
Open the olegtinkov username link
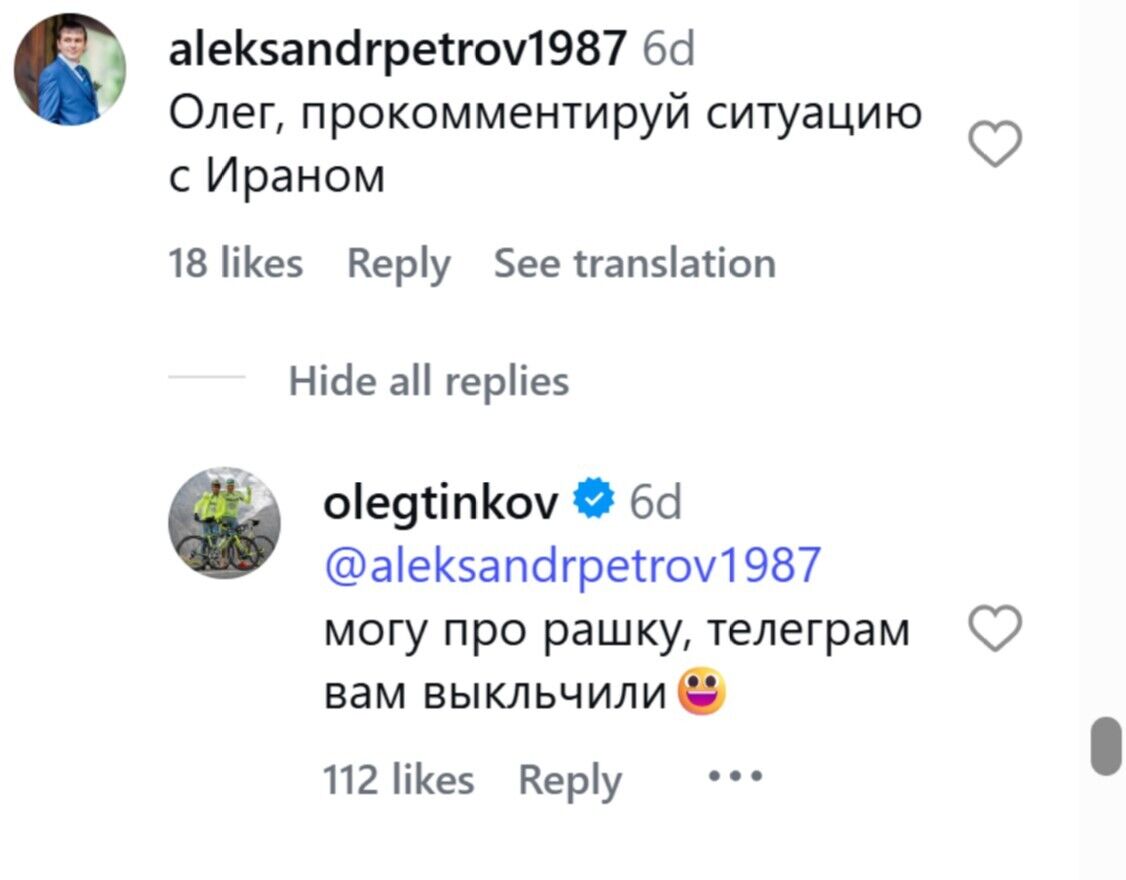tap(441, 502)
